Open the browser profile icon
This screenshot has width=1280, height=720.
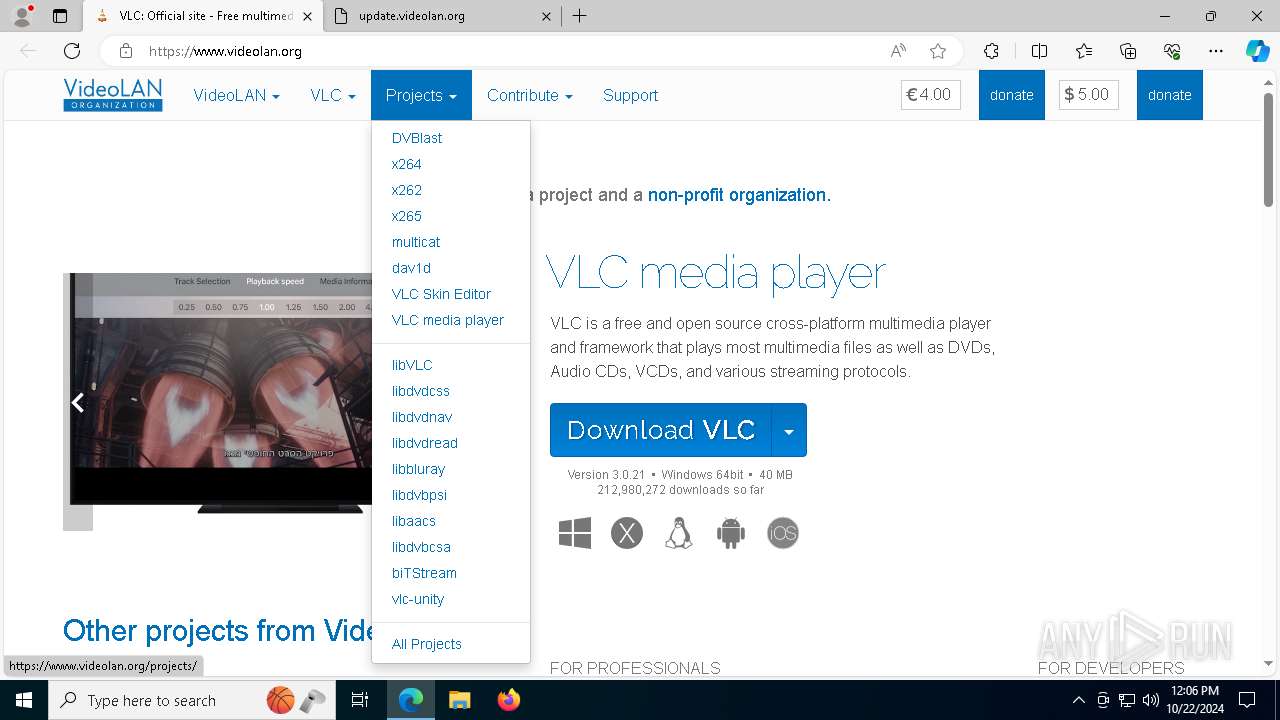coord(22,16)
